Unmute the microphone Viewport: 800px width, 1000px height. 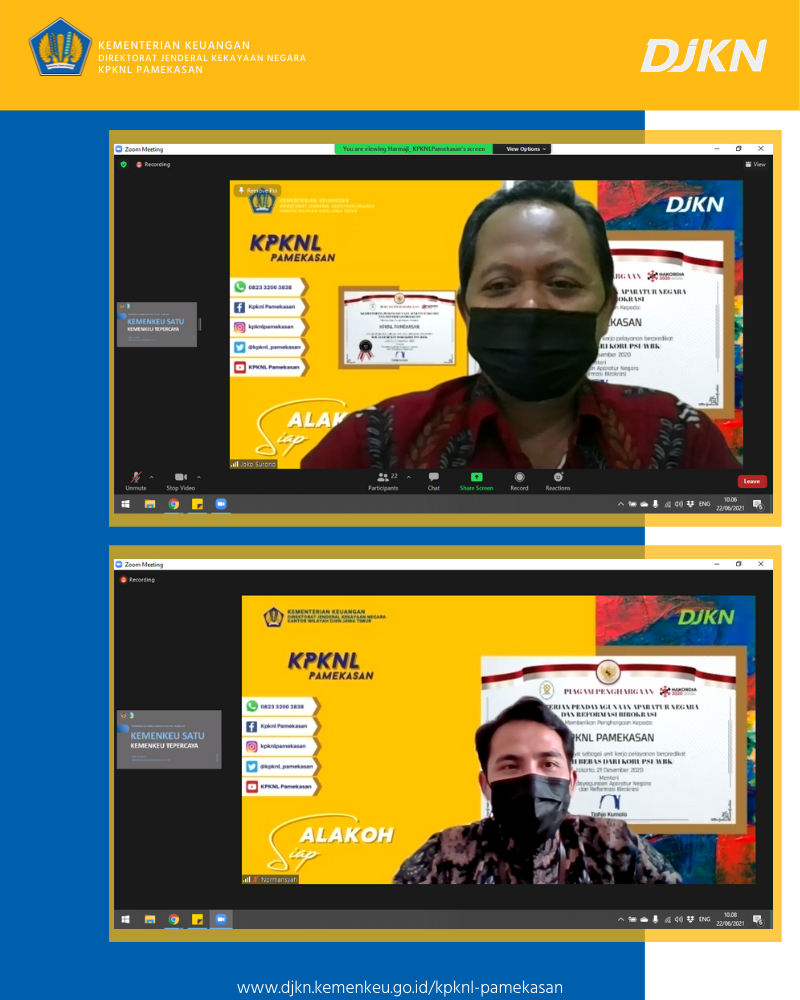click(135, 480)
